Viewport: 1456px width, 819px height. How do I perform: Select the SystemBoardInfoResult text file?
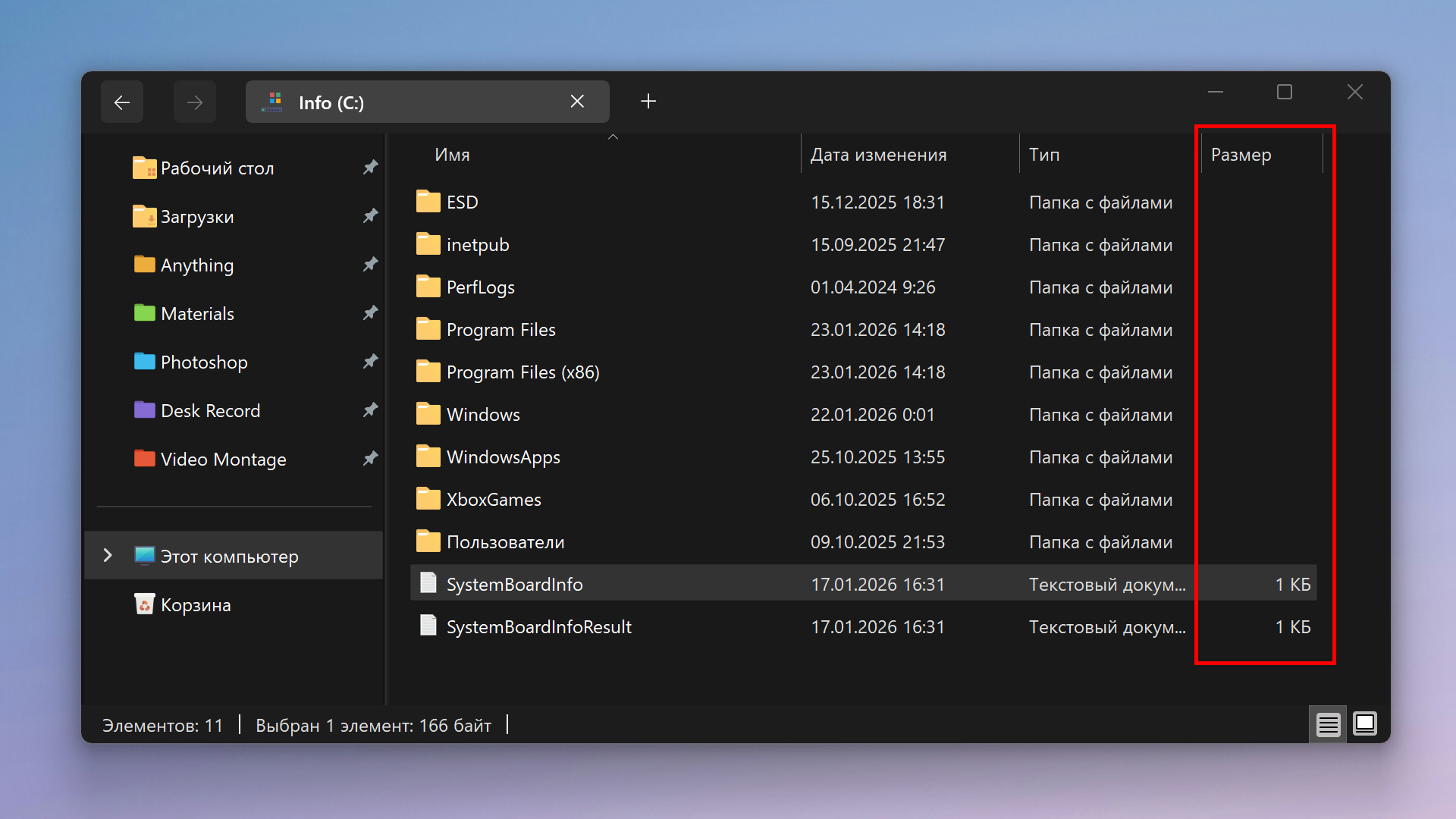point(538,627)
